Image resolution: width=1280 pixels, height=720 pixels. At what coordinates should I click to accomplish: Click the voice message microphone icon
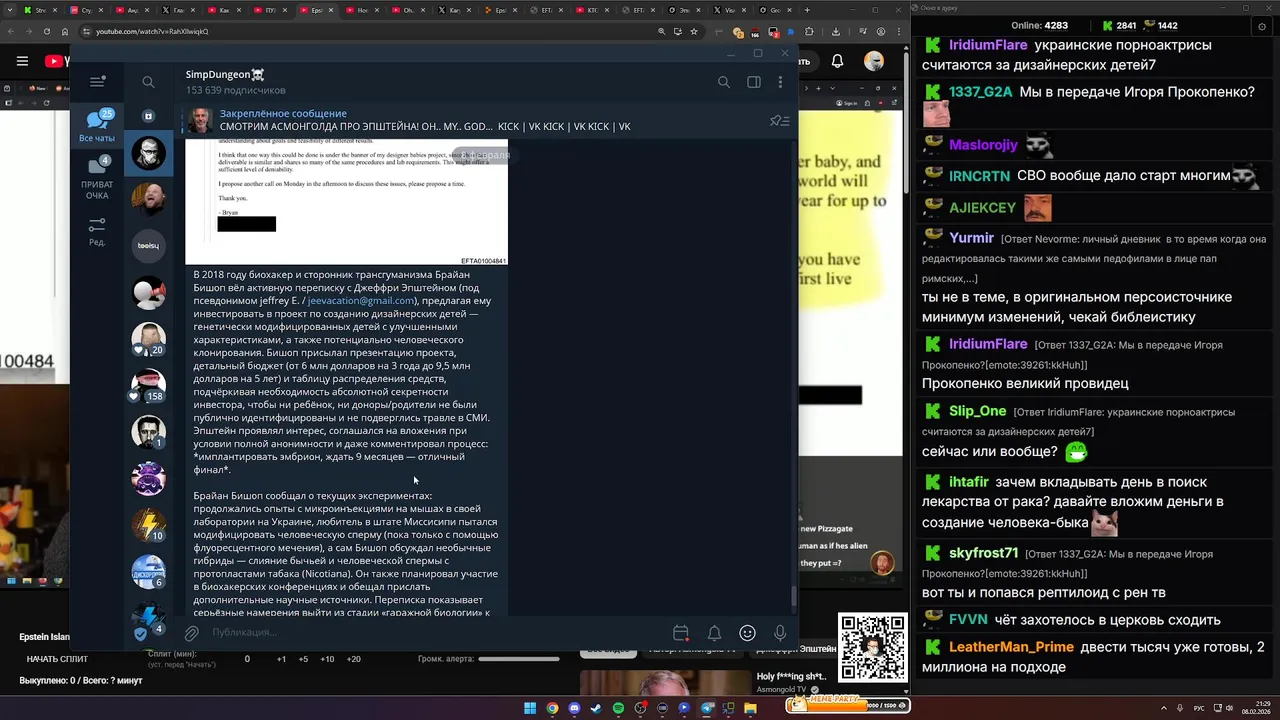[x=780, y=633]
